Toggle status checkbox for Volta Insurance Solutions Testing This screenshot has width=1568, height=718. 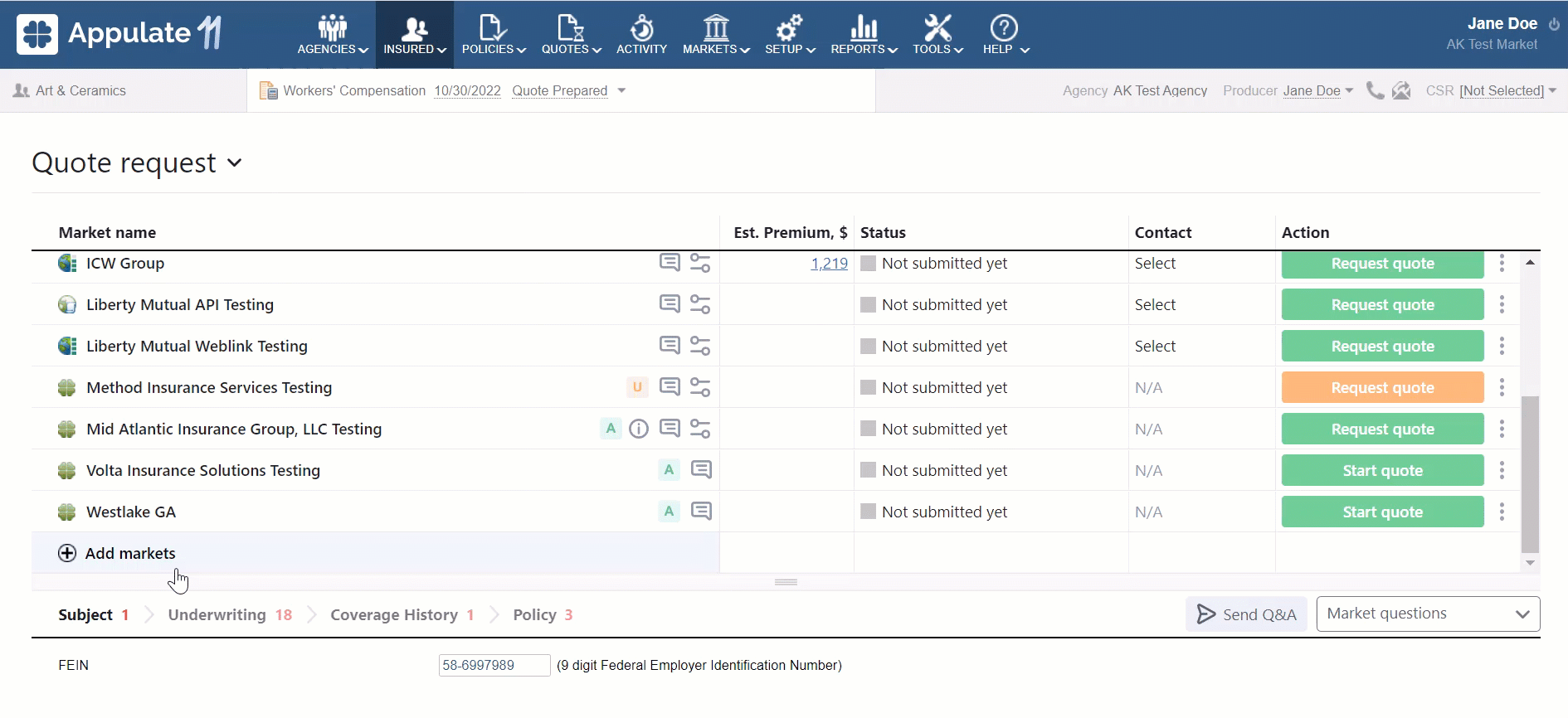(x=869, y=470)
